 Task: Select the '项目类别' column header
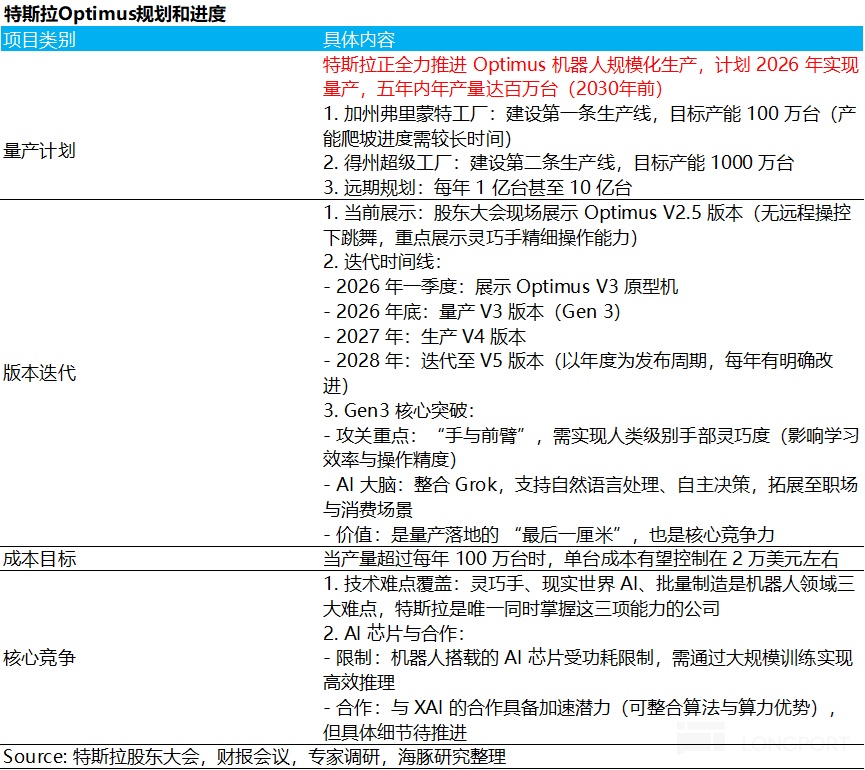click(40, 40)
